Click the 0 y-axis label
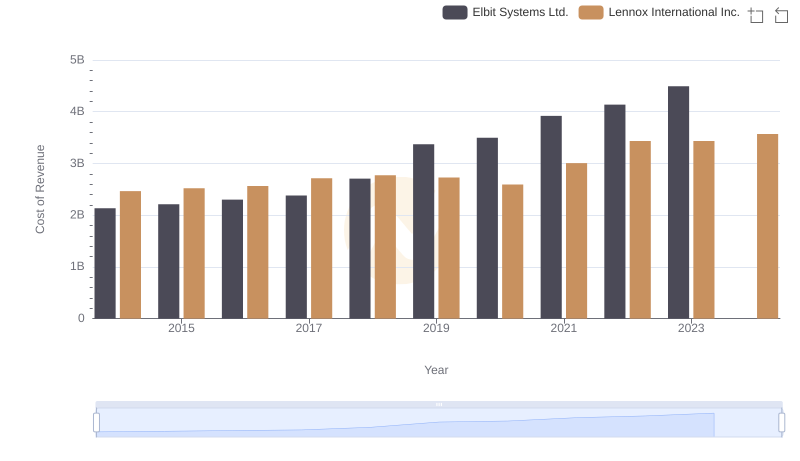Viewport: 800px width, 461px height. coord(81,319)
